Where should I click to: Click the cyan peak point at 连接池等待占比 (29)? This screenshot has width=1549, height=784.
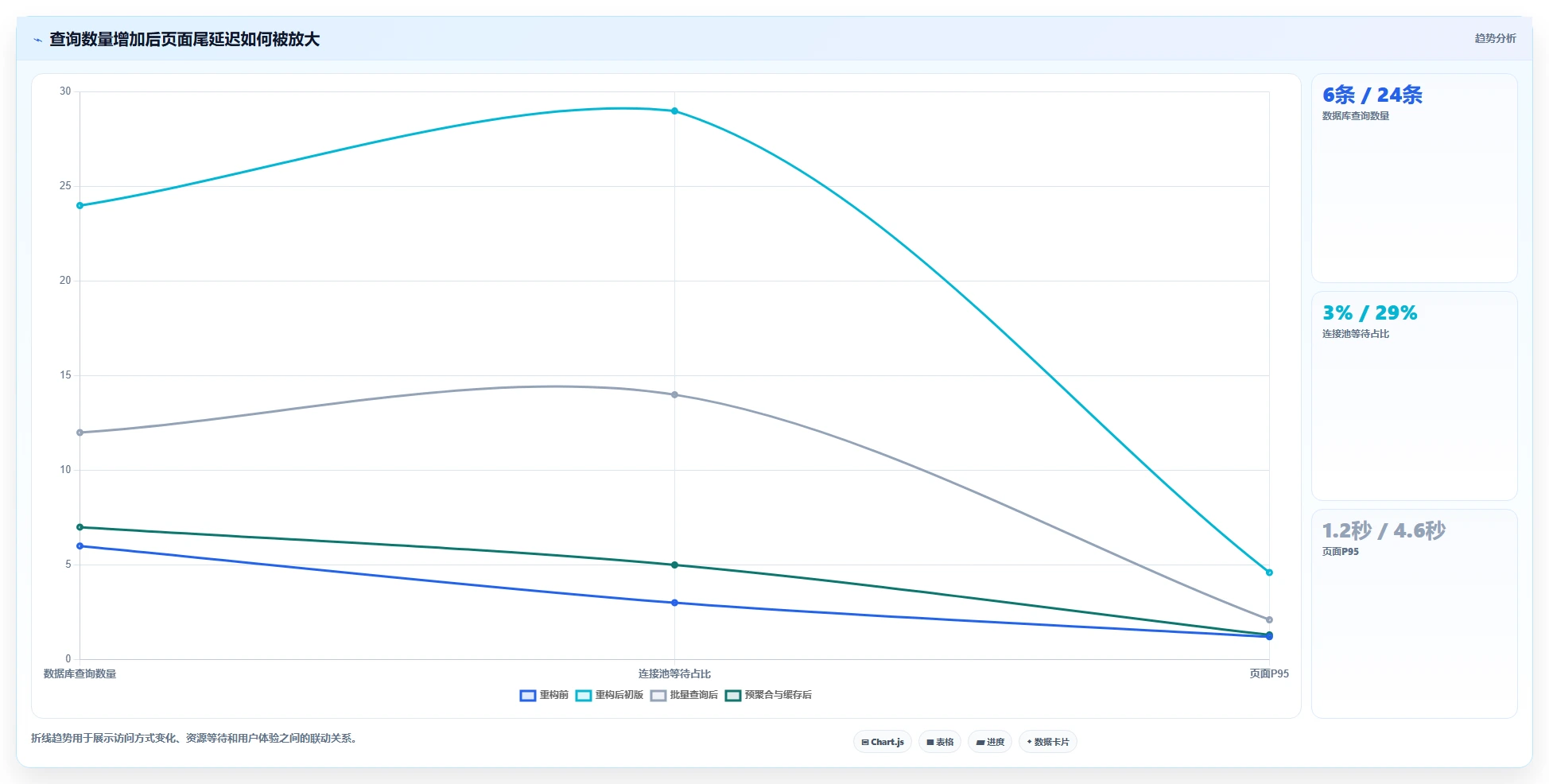[x=674, y=111]
